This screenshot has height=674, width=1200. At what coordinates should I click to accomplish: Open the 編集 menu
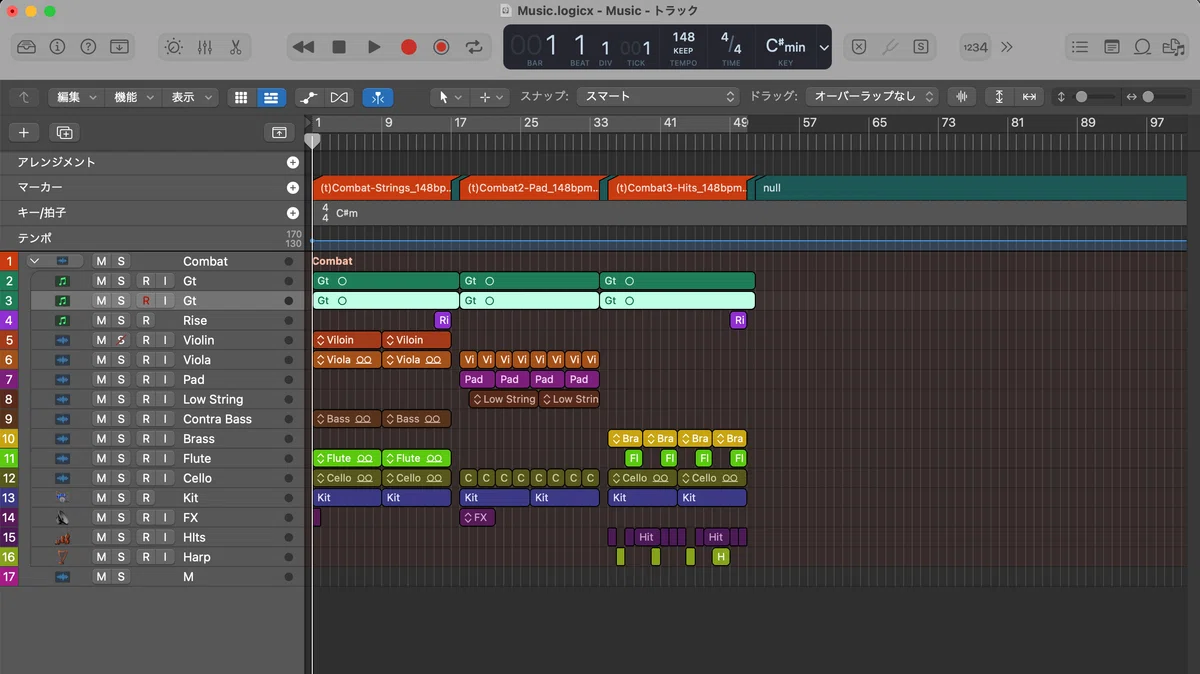[x=77, y=97]
